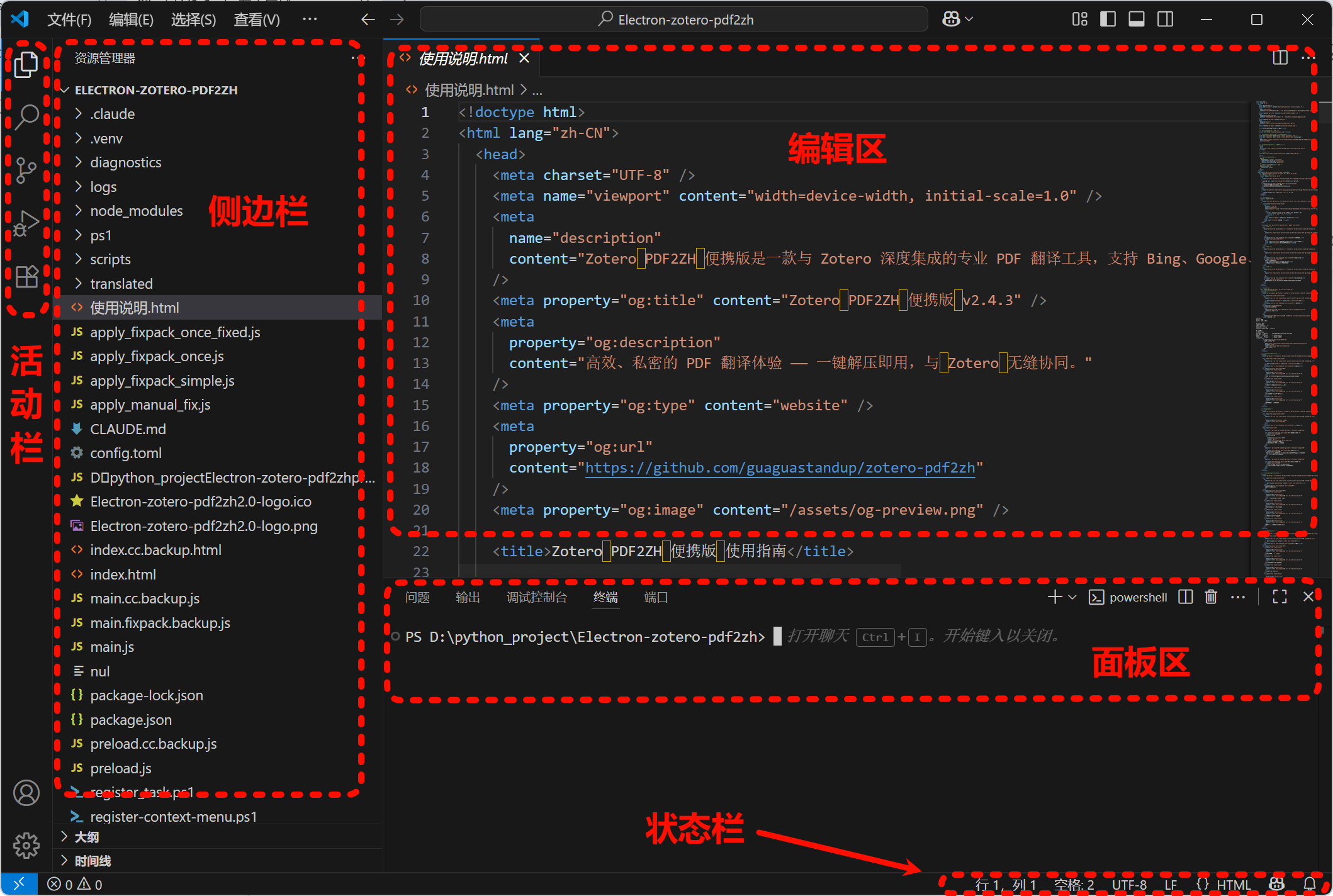The height and width of the screenshot is (896, 1333).
Task: Kill terminal with trash icon
Action: point(1211,597)
